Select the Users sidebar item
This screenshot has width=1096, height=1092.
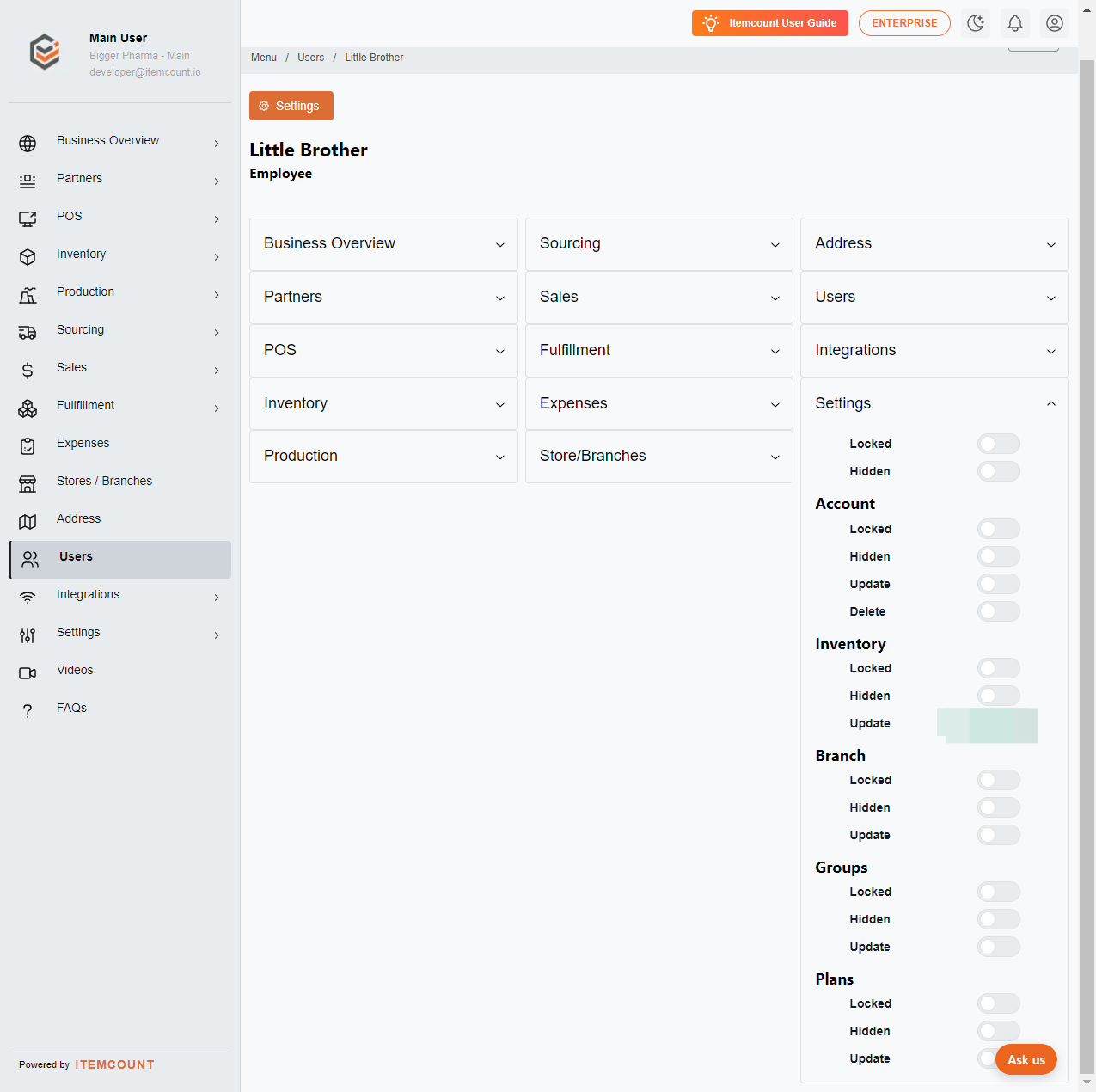coord(119,560)
